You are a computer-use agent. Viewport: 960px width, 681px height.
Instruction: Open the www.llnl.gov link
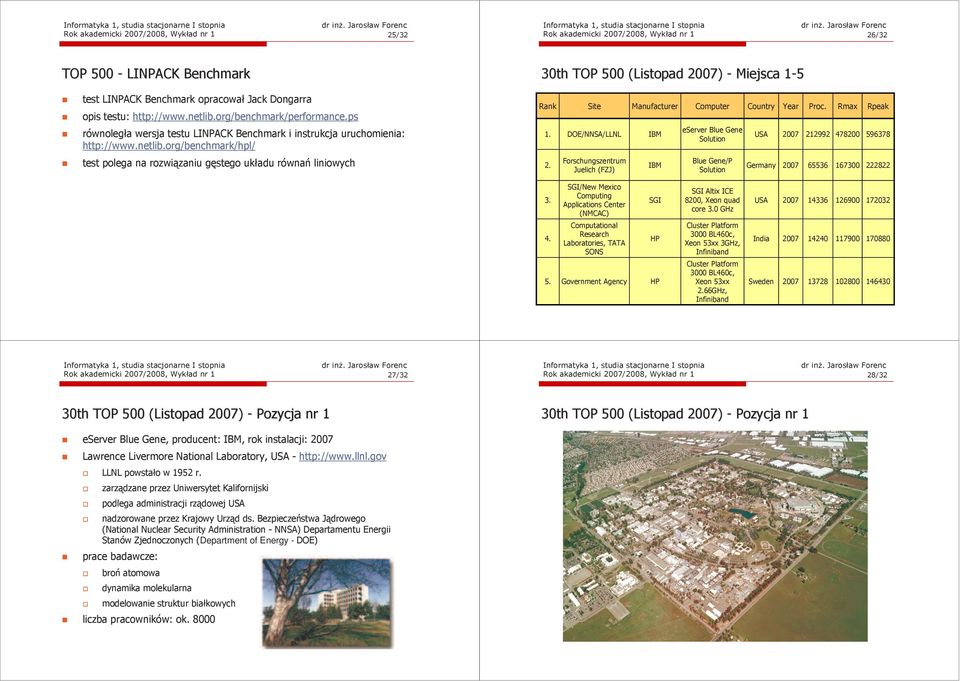tap(343, 456)
